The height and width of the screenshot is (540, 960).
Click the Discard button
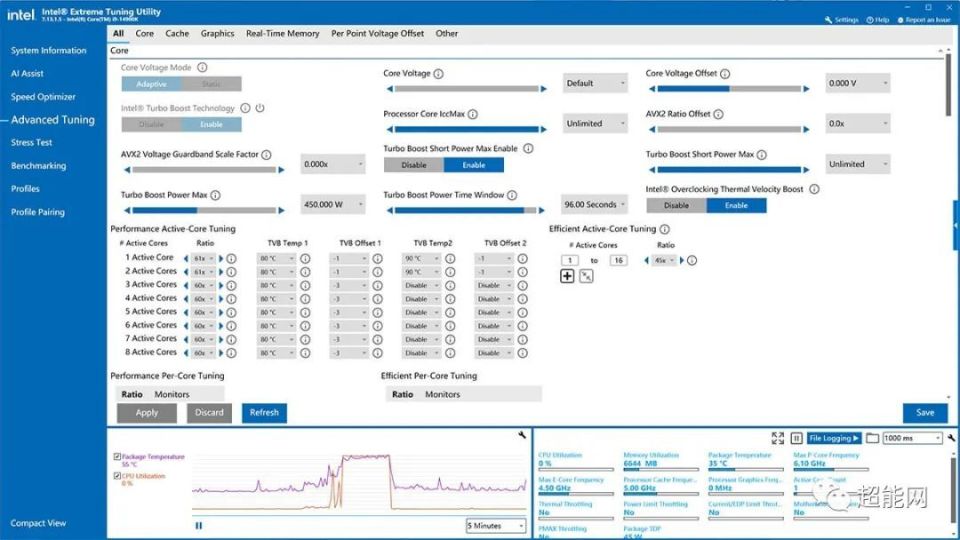(209, 413)
